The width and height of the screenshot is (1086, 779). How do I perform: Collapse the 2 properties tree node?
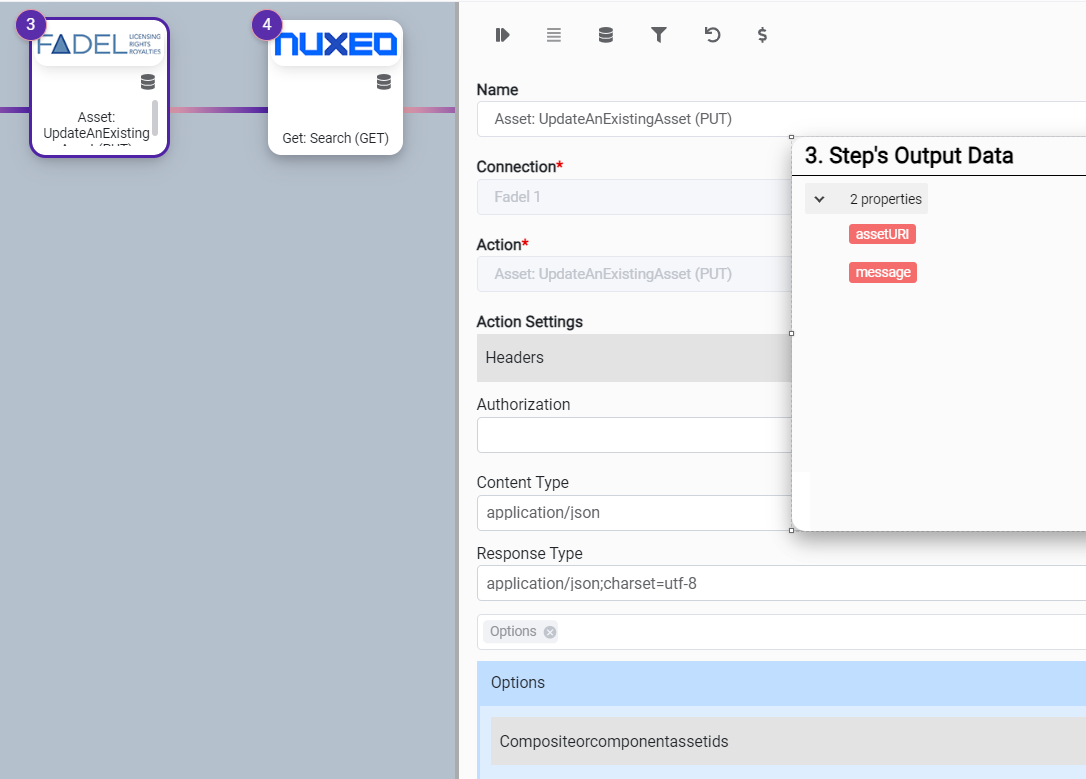(820, 199)
